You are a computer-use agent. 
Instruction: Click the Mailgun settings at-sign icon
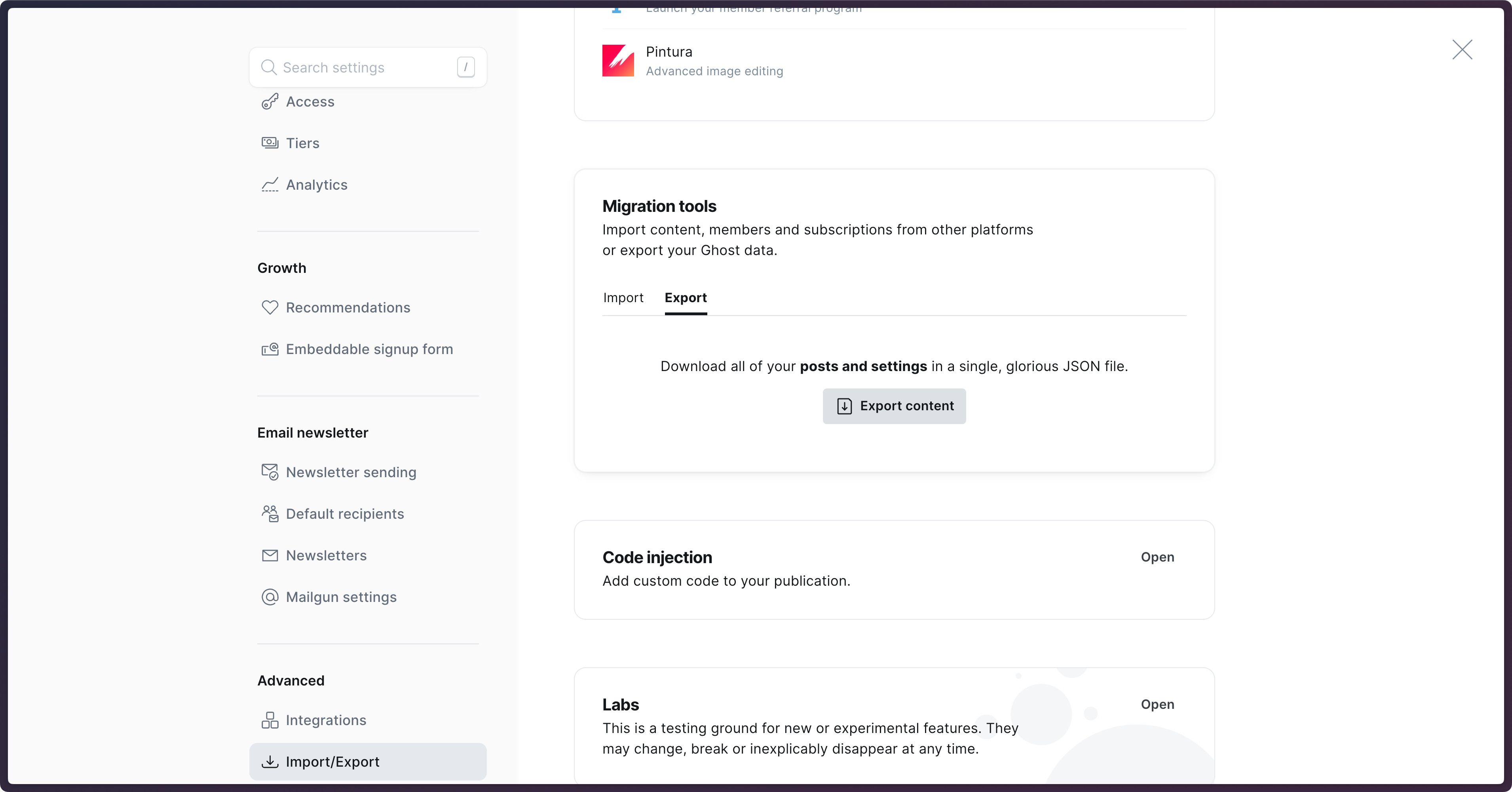coord(270,596)
